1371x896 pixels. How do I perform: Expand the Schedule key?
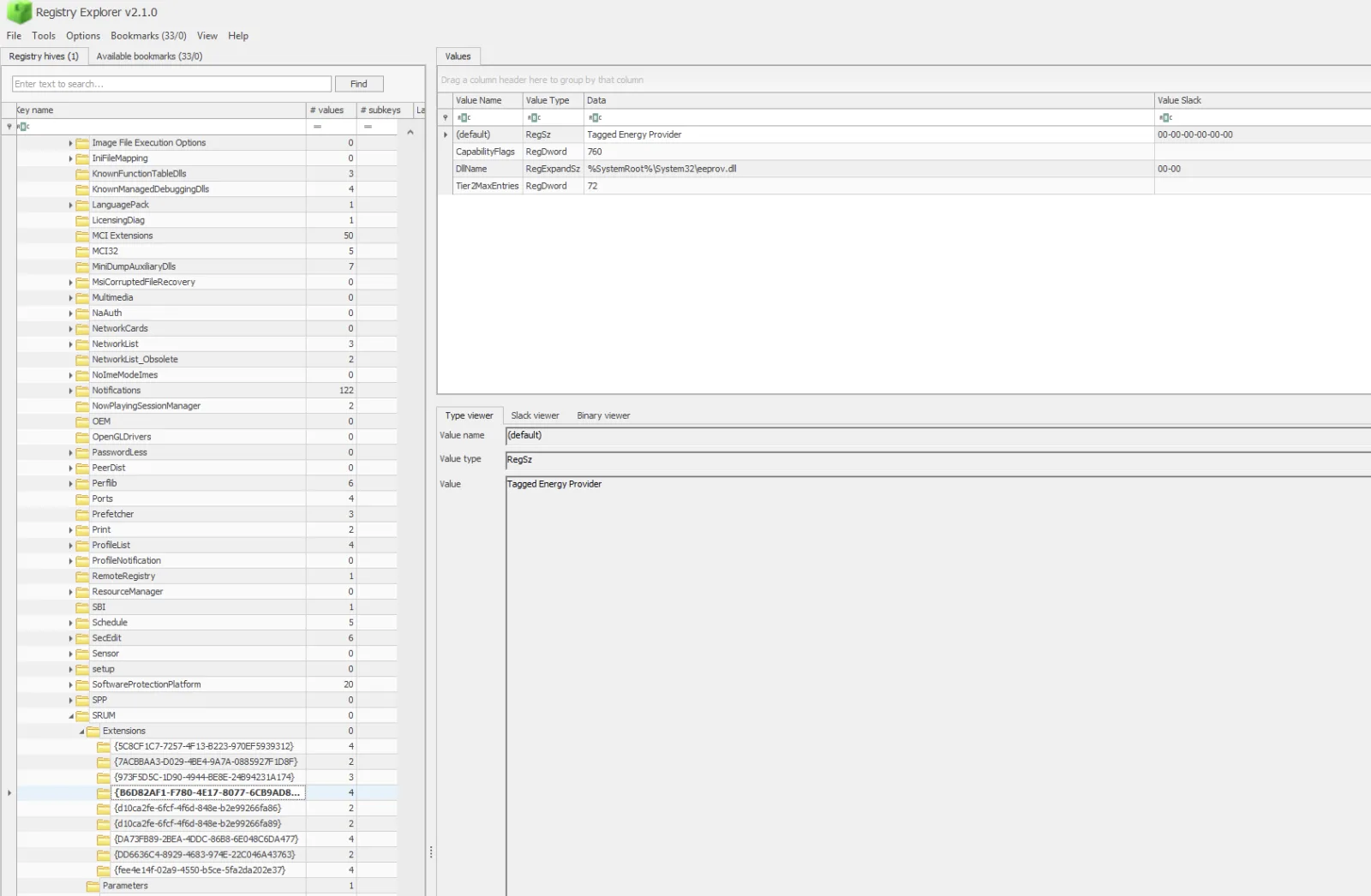point(70,623)
